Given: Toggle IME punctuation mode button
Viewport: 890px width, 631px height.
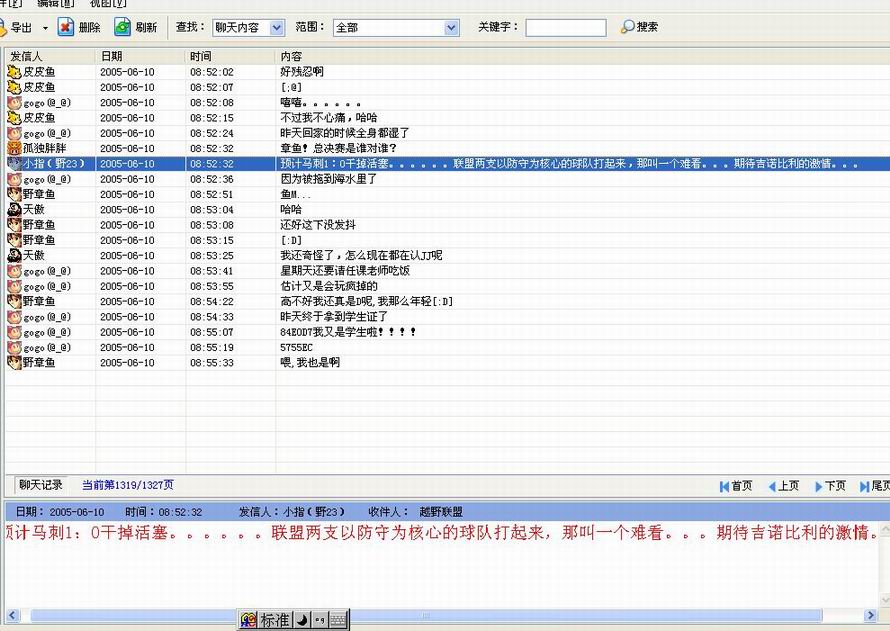Looking at the screenshot, I should click(319, 621).
